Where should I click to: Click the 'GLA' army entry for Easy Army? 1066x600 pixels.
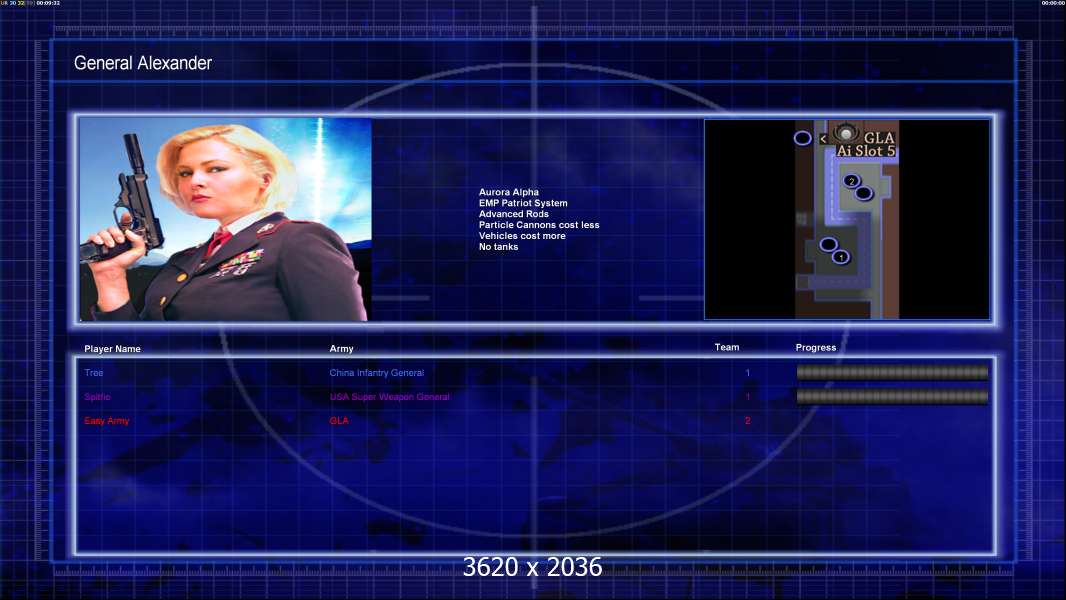coord(339,421)
